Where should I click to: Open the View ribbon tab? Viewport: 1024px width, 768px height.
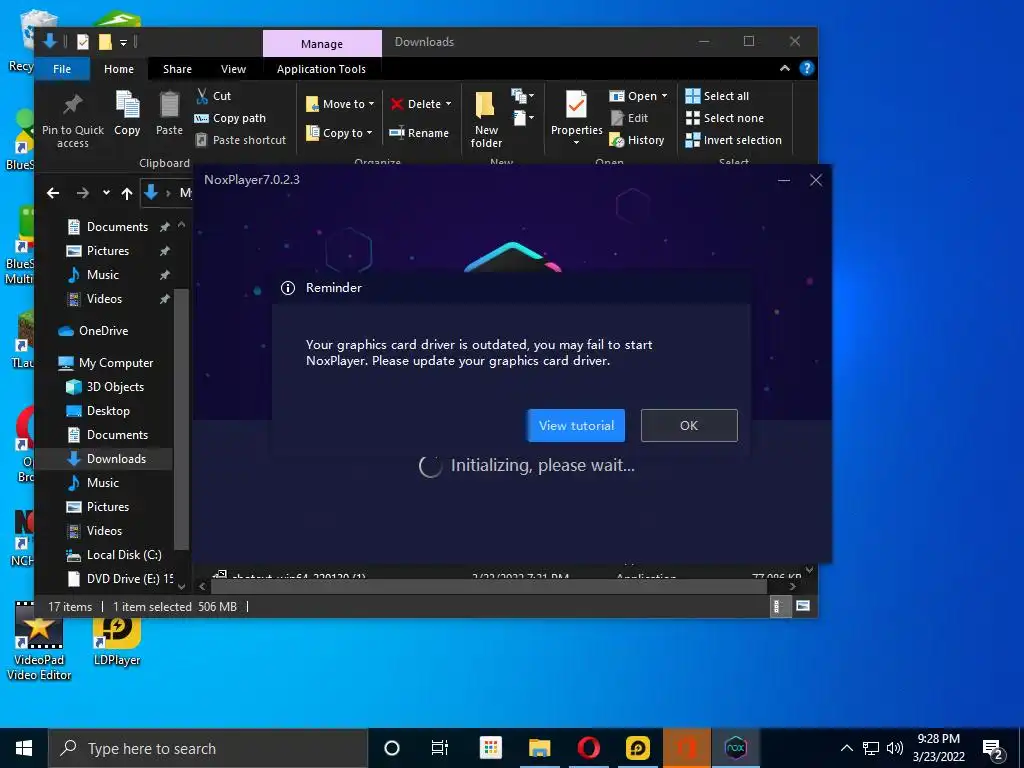coord(233,69)
